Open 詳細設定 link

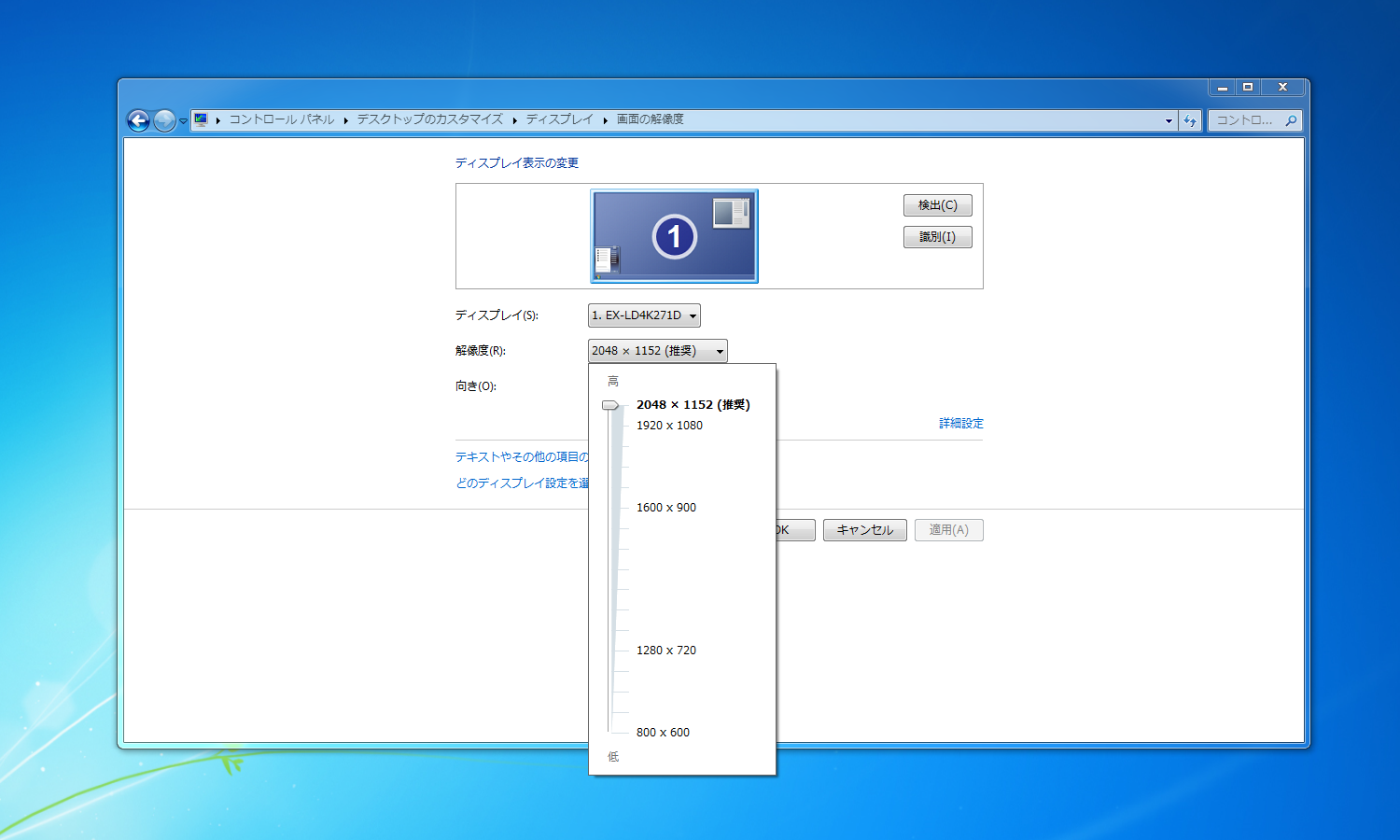(x=961, y=424)
